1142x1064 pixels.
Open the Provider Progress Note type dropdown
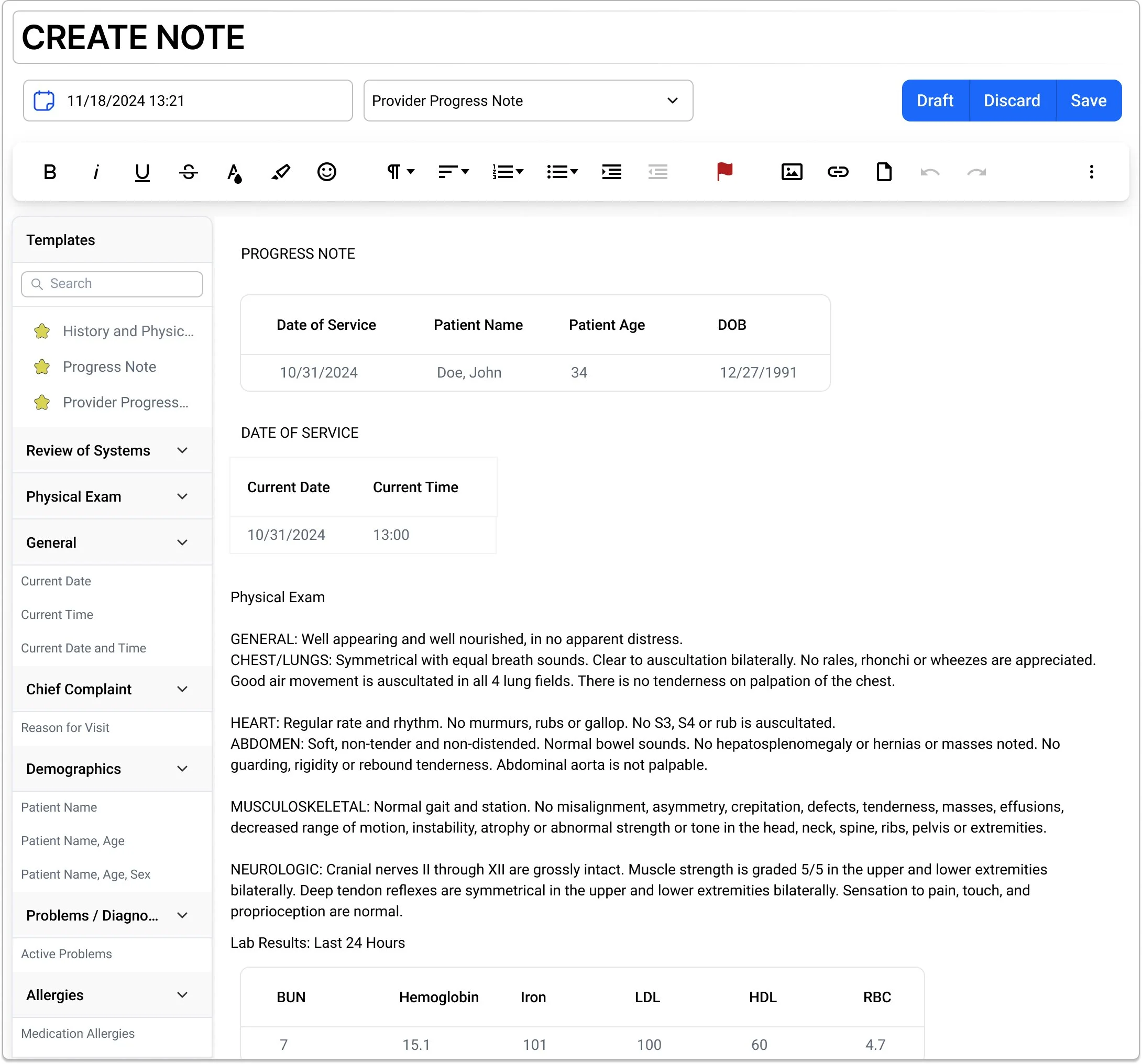(x=528, y=101)
